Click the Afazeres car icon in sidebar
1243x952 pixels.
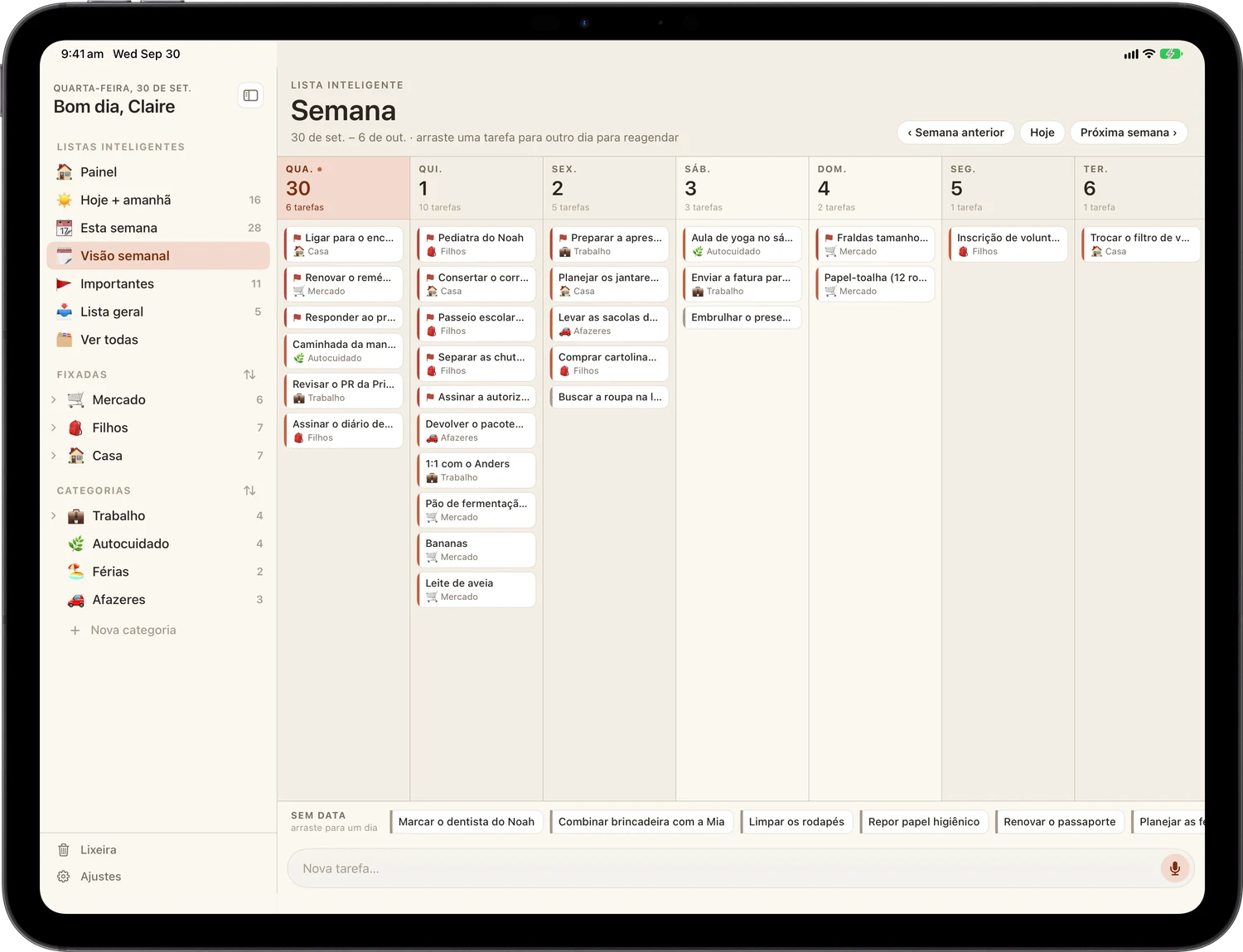pos(76,600)
